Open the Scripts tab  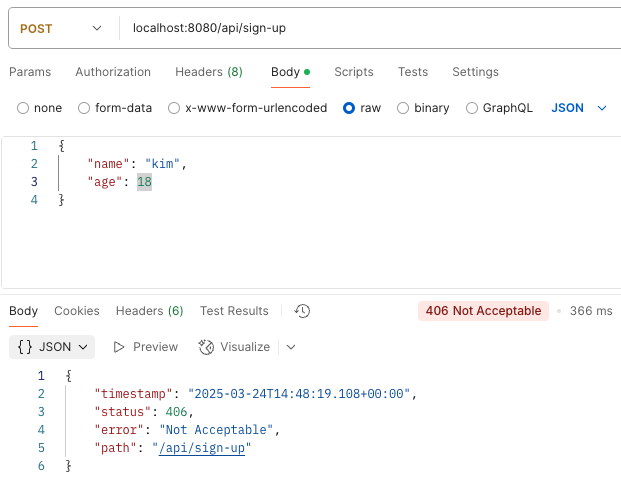pos(353,72)
